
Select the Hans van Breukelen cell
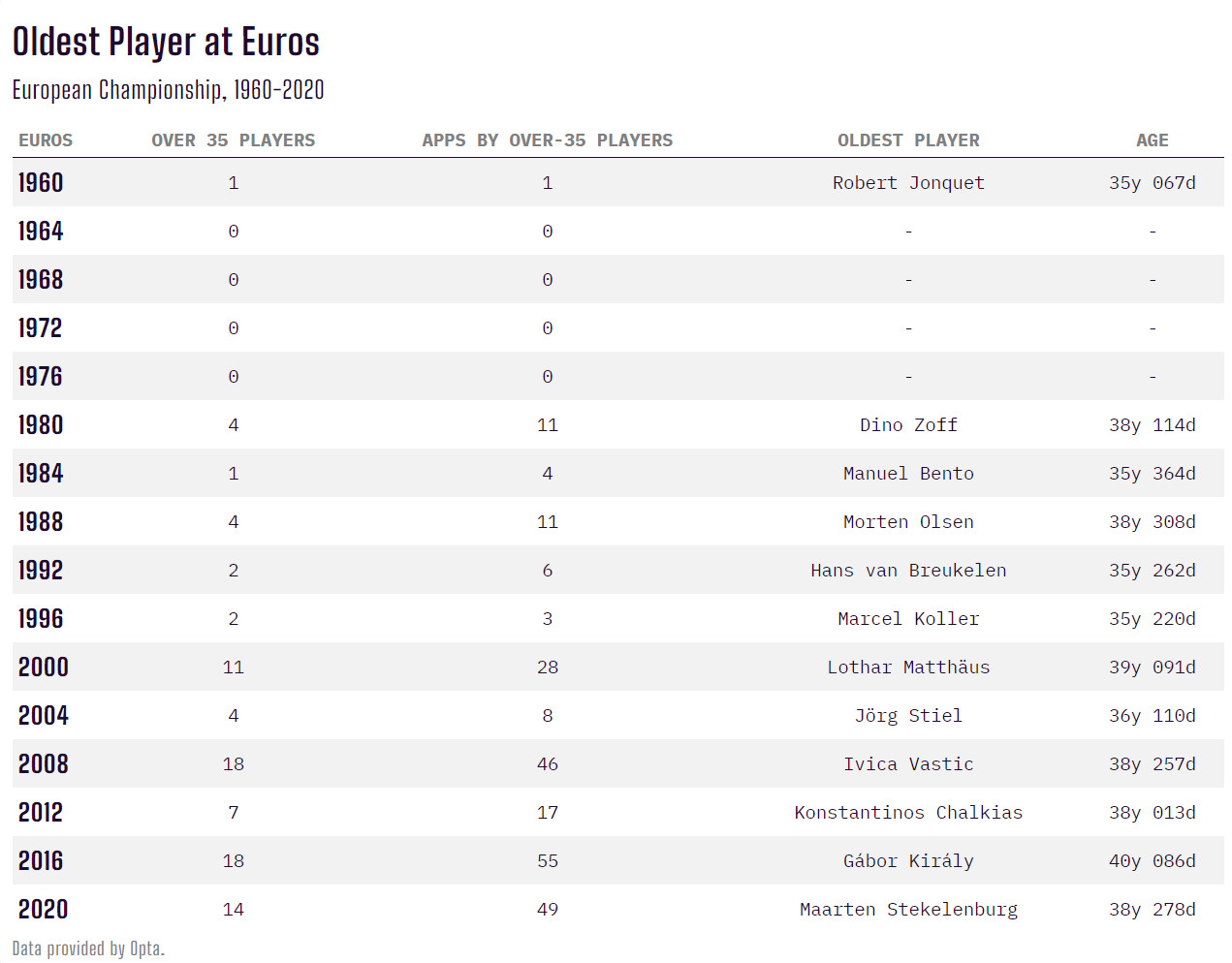(x=908, y=571)
